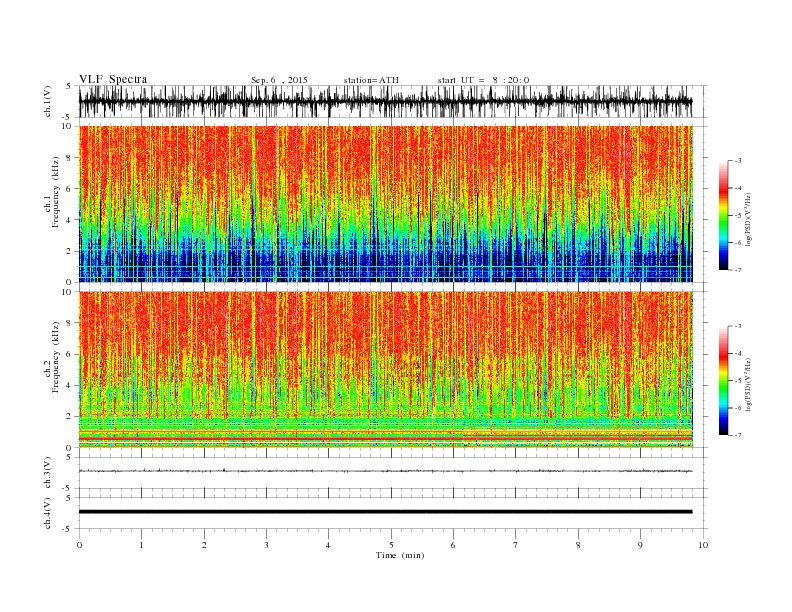Screen dimensions: 792x612
Task: Click the "2" kHz tick of ch.2 frequency axis
Action: (x=70, y=417)
